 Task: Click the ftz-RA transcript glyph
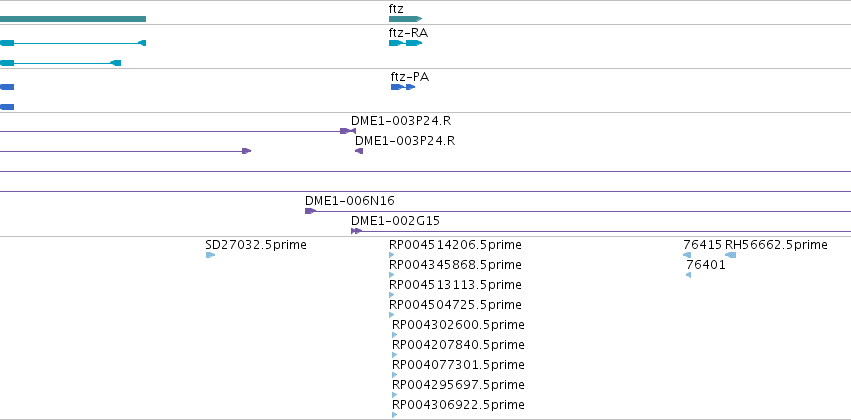(405, 43)
